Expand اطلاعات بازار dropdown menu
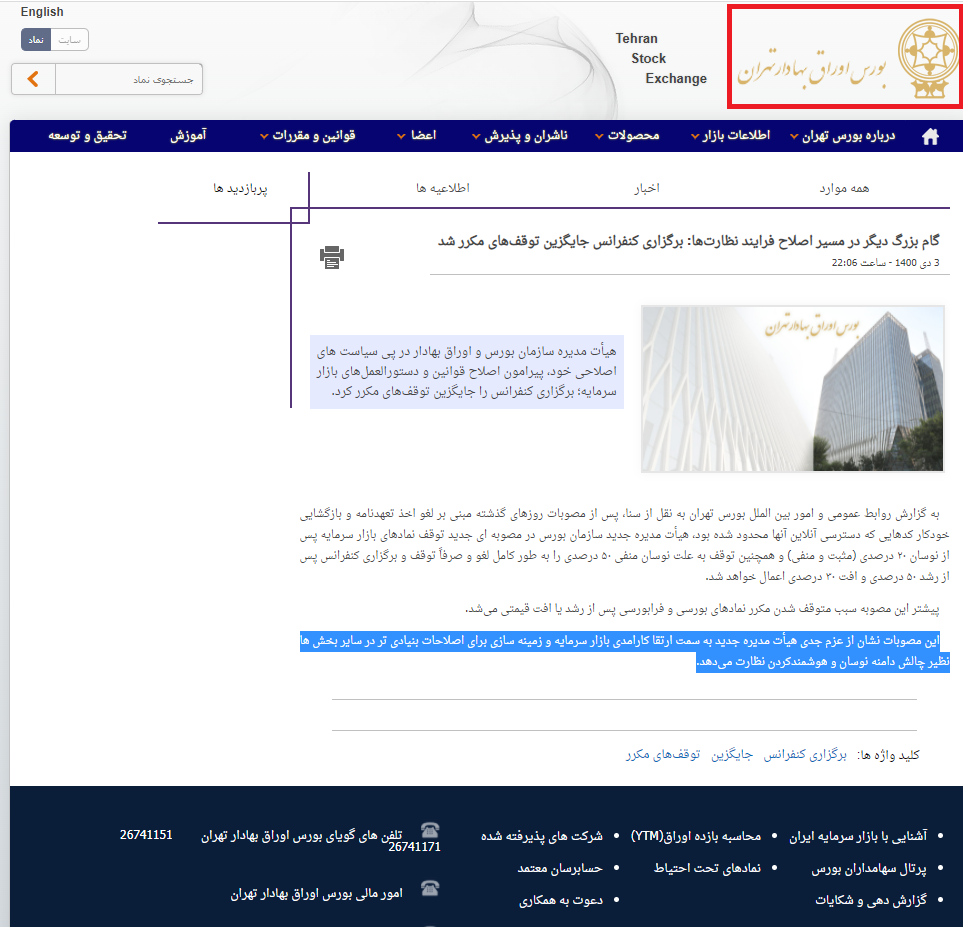This screenshot has height=927, width=963. pos(730,136)
